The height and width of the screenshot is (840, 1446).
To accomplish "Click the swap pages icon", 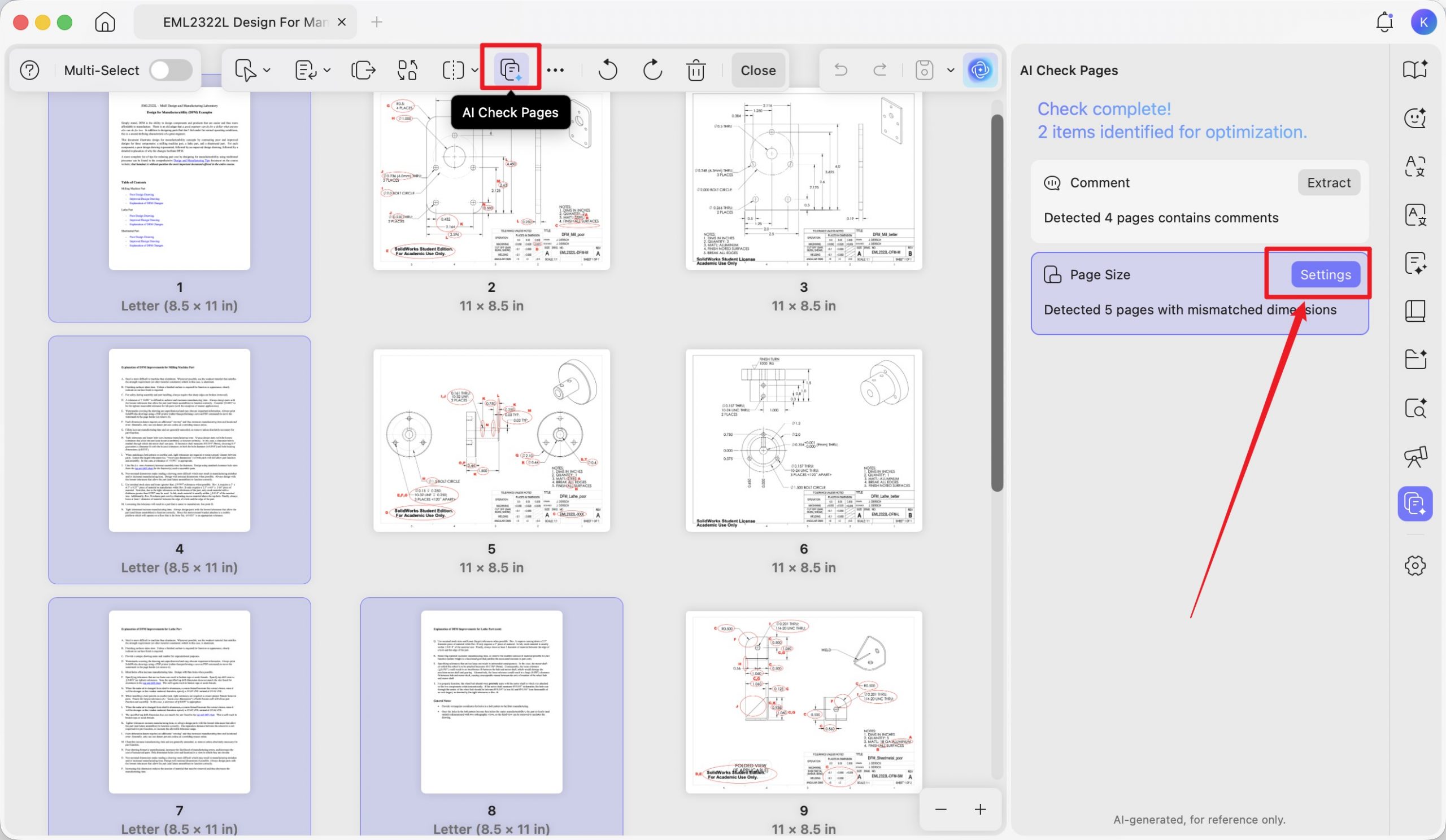I will tap(407, 70).
